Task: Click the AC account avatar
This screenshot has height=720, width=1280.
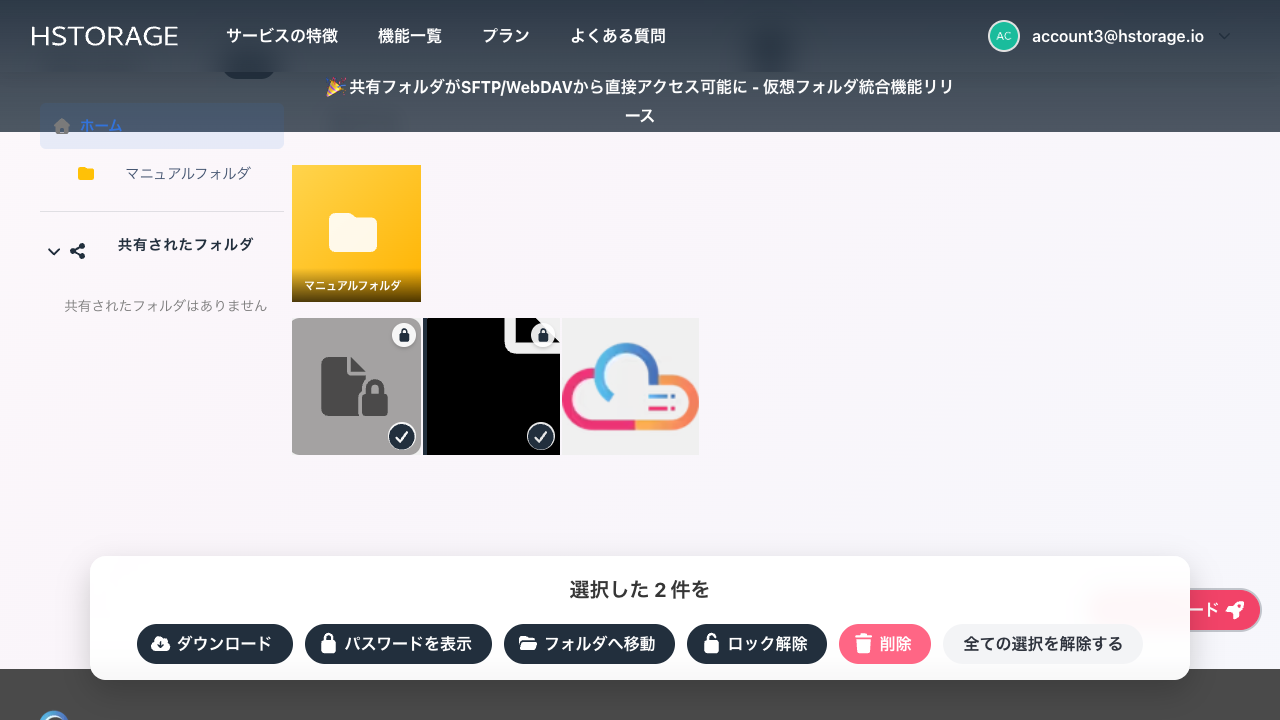Action: (x=1004, y=36)
